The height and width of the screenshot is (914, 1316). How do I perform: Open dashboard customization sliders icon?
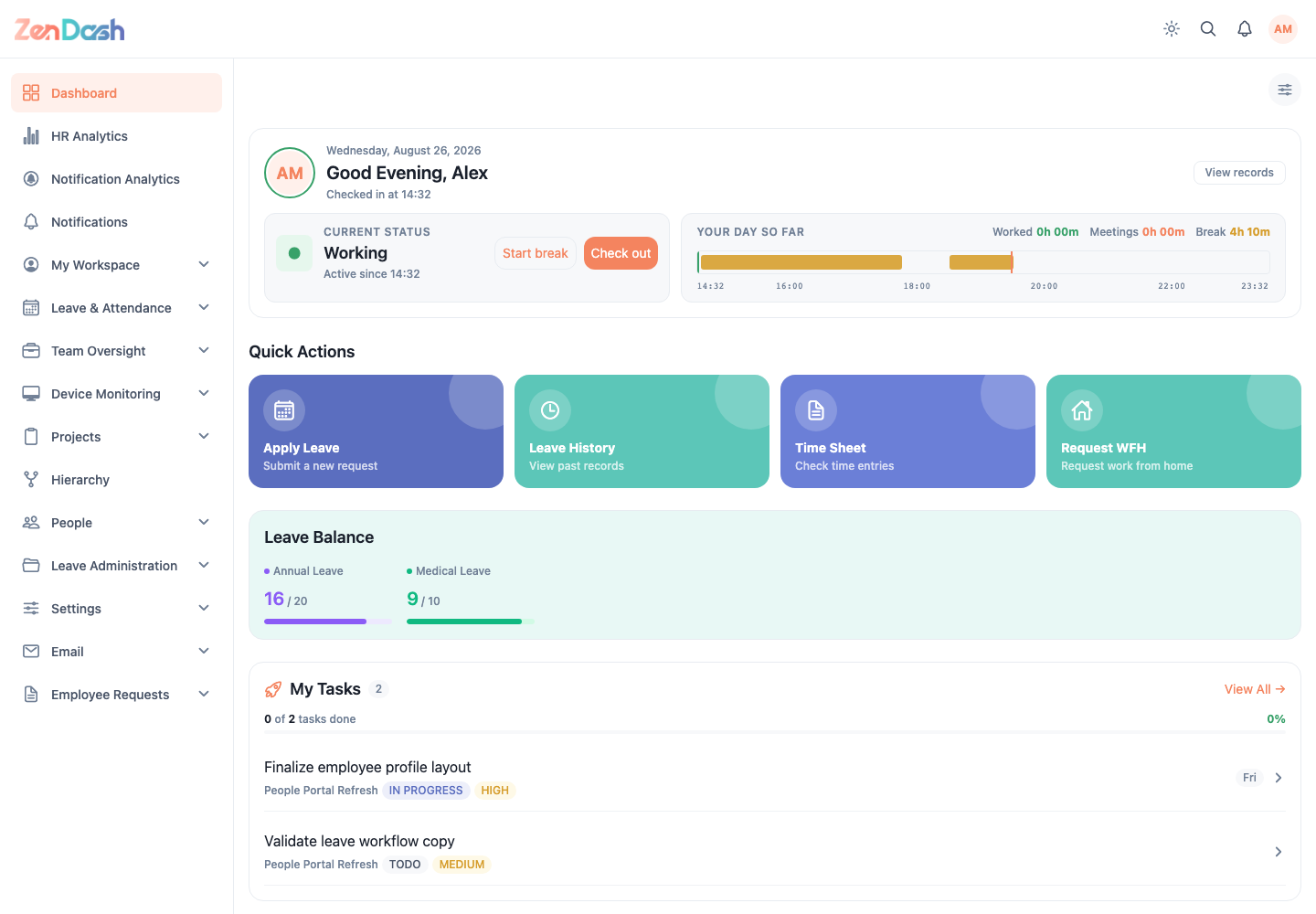point(1285,90)
